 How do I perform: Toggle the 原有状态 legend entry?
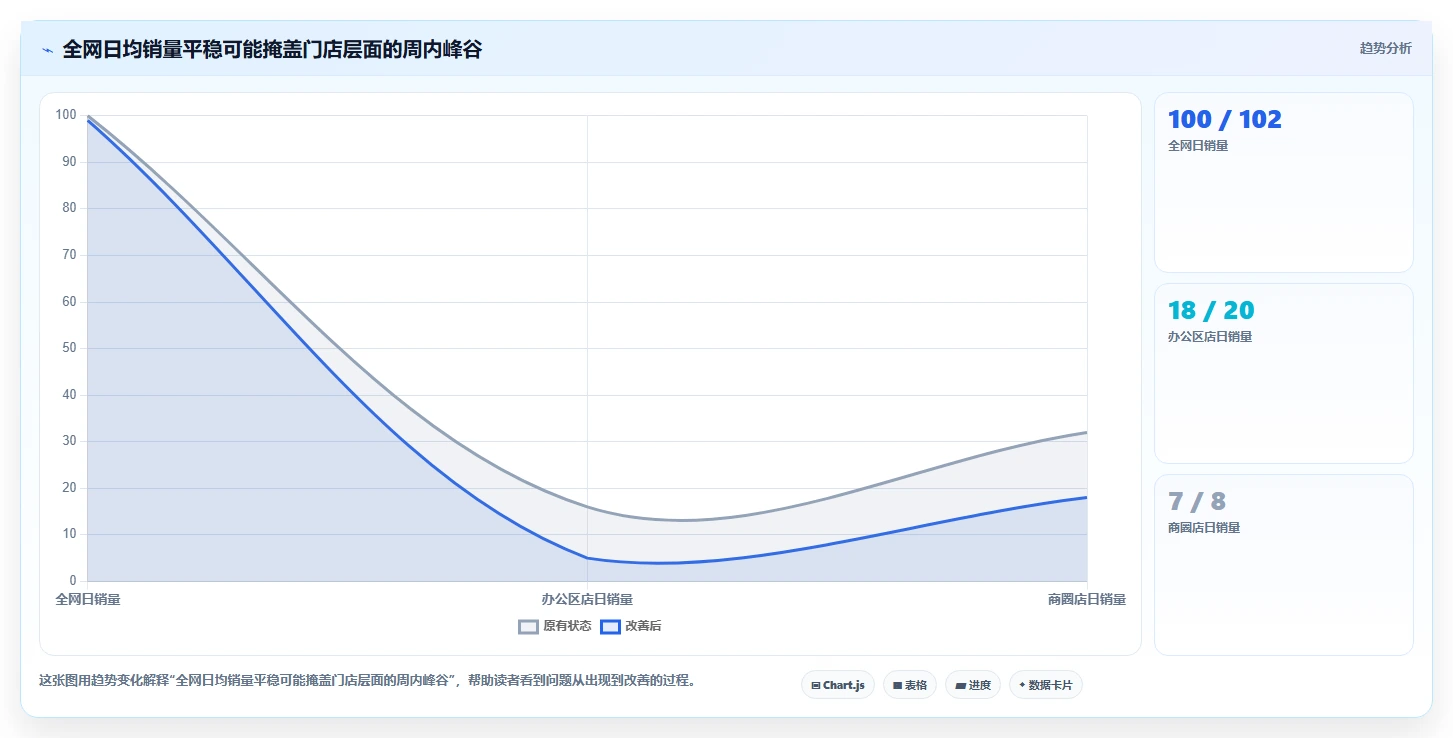(x=555, y=627)
